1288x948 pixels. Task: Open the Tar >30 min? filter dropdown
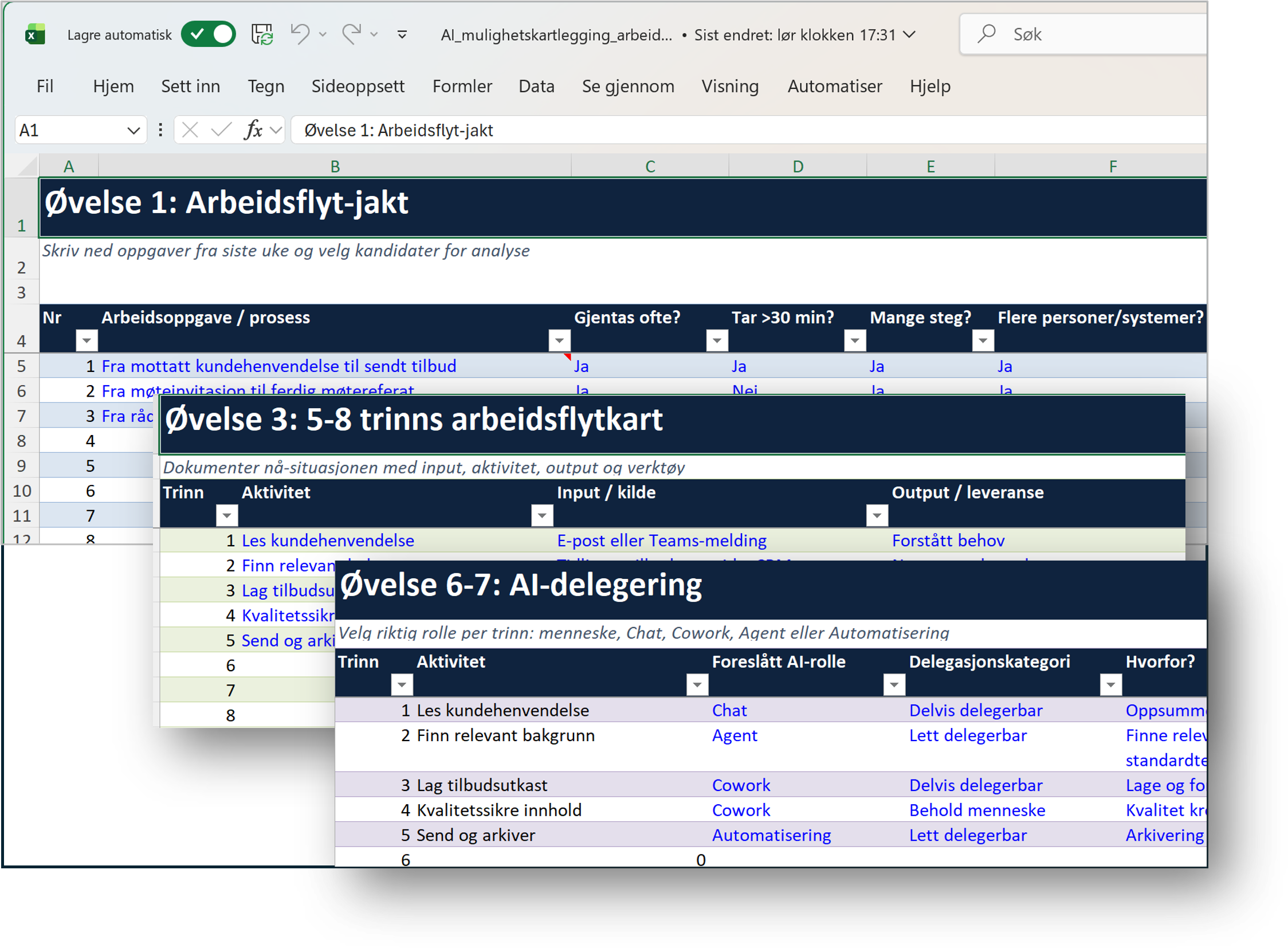(855, 341)
